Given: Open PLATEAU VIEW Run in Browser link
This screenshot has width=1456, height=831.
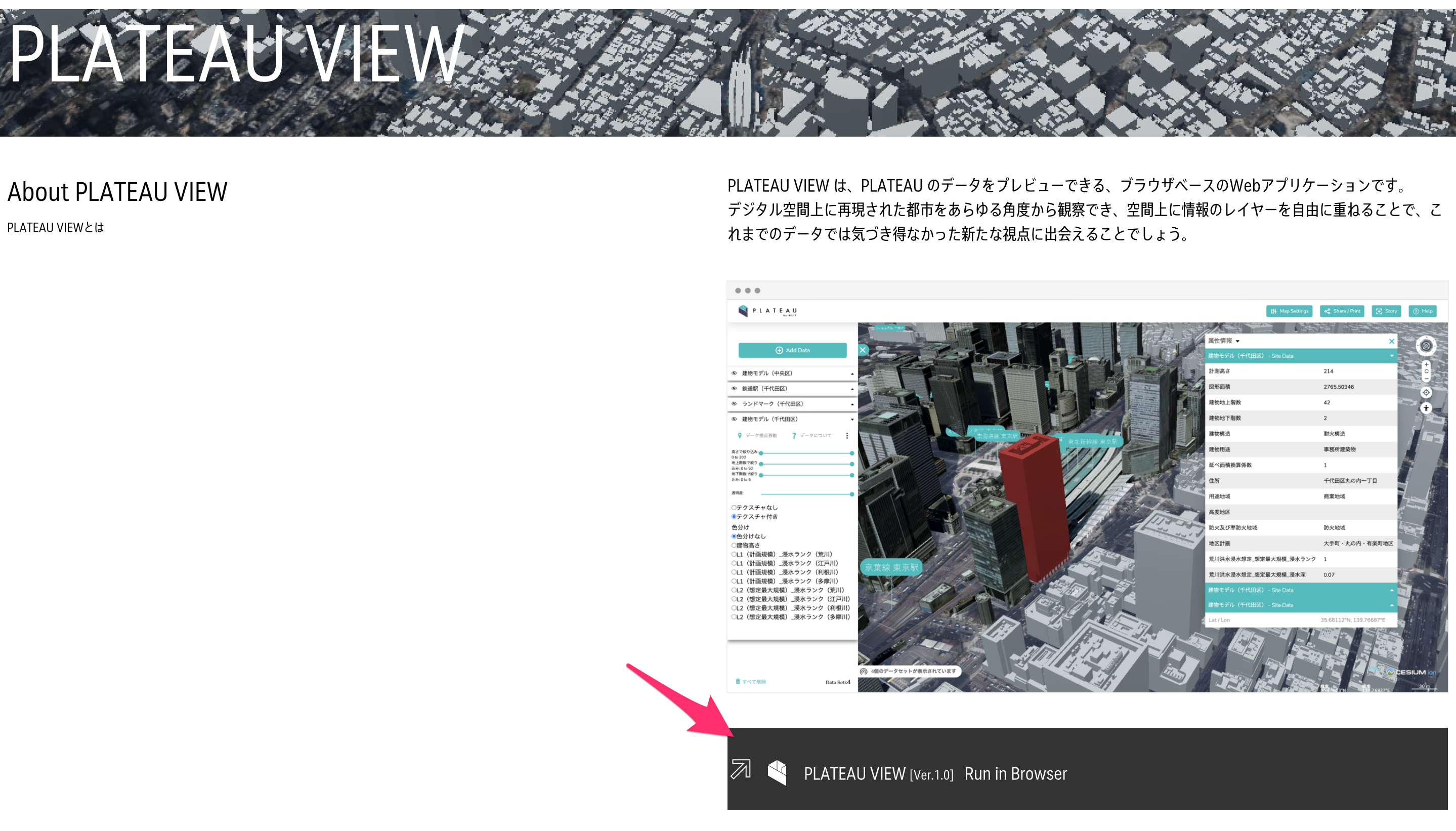Looking at the screenshot, I should pos(1087,769).
